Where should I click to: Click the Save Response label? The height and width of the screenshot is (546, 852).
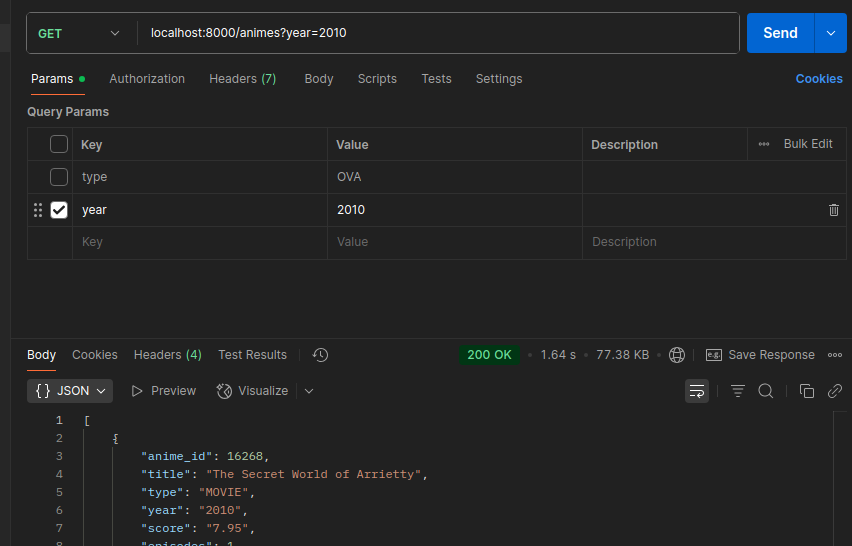pos(771,355)
